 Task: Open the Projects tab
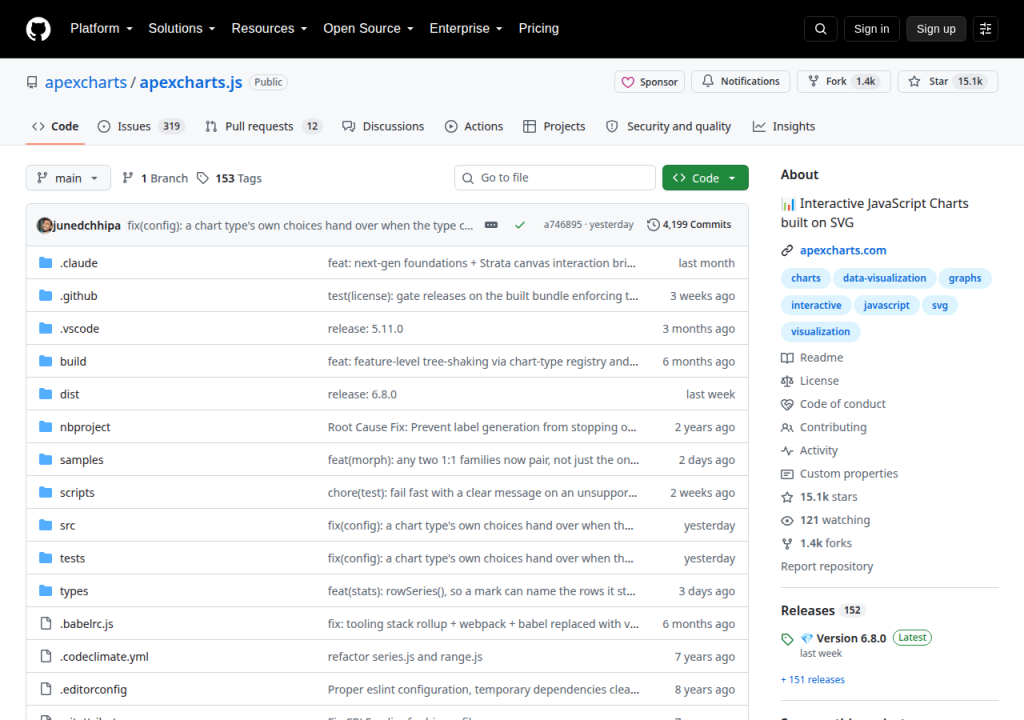coord(554,126)
